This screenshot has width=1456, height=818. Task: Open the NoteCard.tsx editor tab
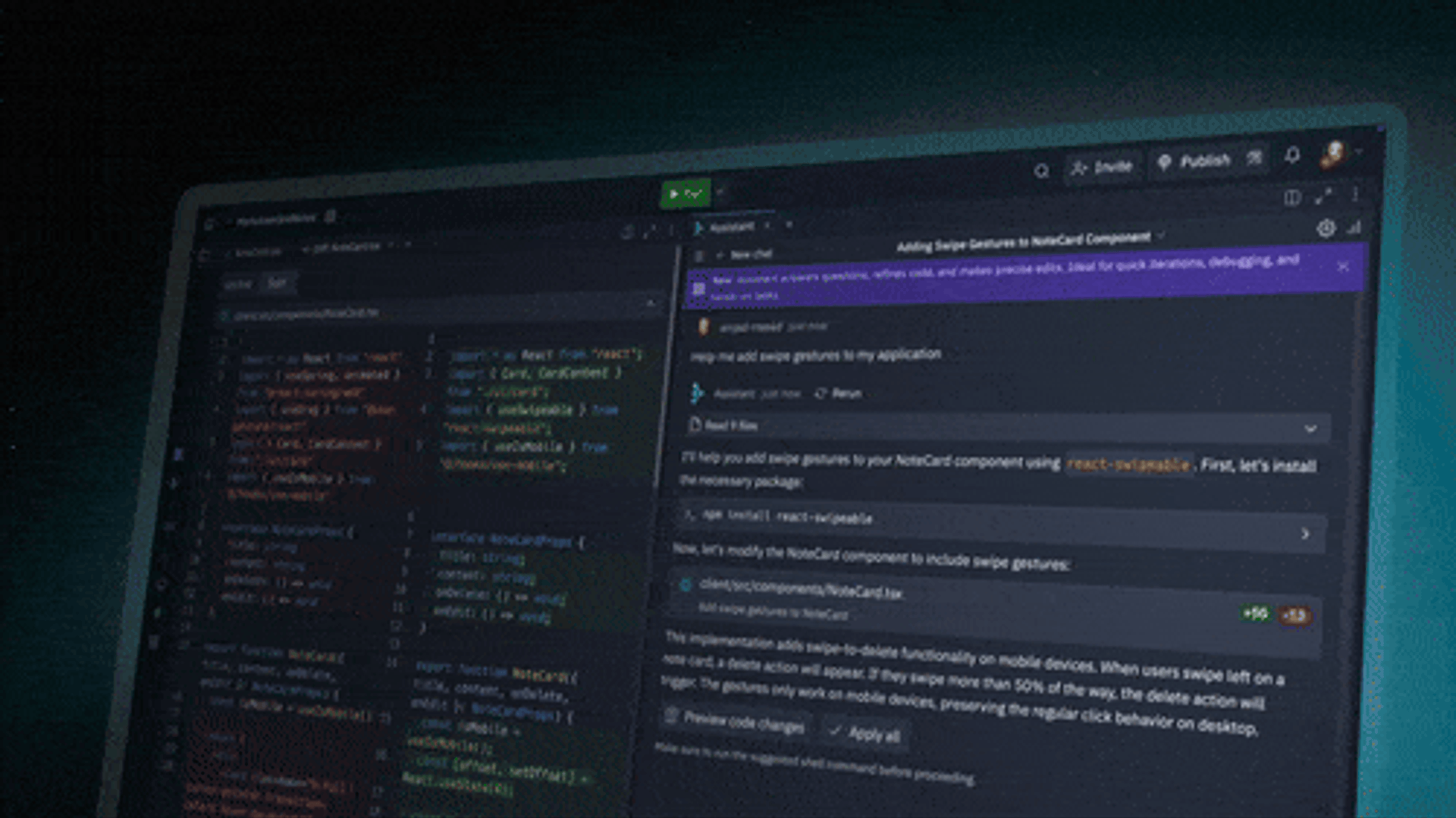345,247
